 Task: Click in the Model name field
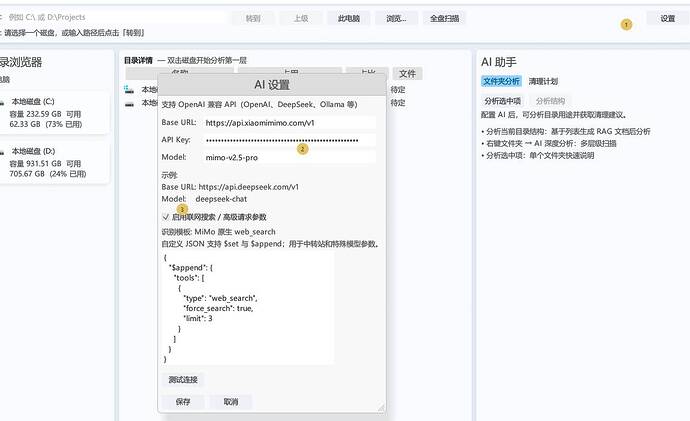click(290, 157)
